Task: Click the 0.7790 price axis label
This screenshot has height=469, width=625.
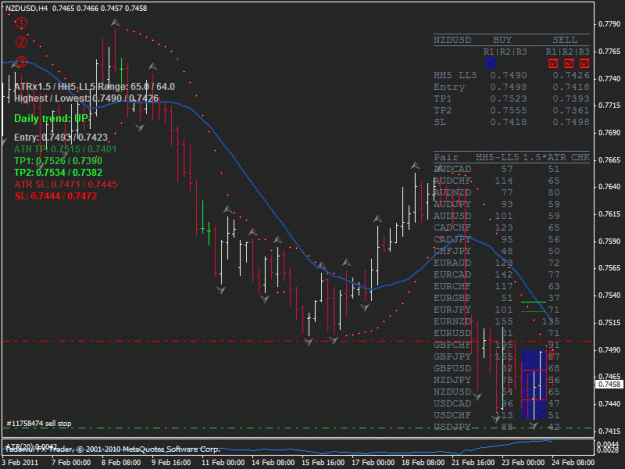Action: coord(609,24)
